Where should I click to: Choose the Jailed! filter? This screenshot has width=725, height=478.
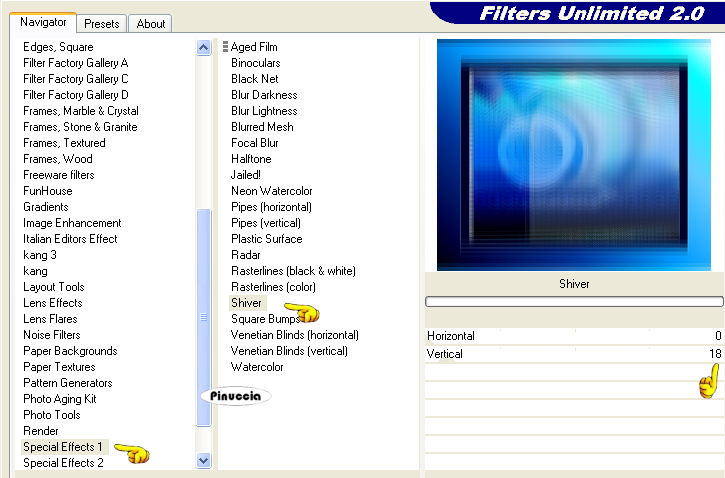tap(246, 175)
